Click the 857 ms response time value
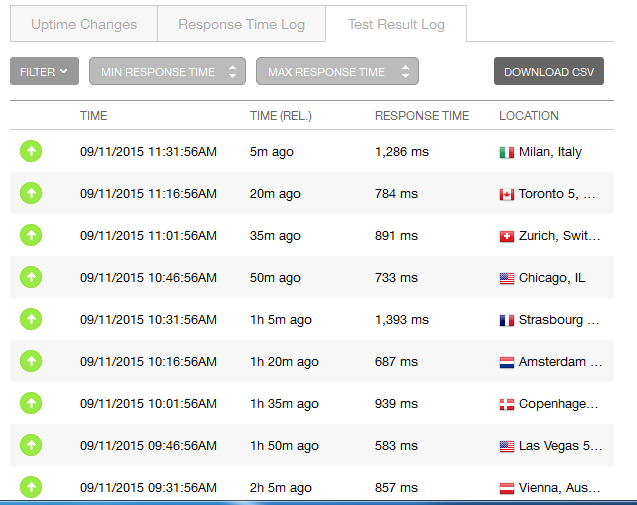 tap(396, 488)
